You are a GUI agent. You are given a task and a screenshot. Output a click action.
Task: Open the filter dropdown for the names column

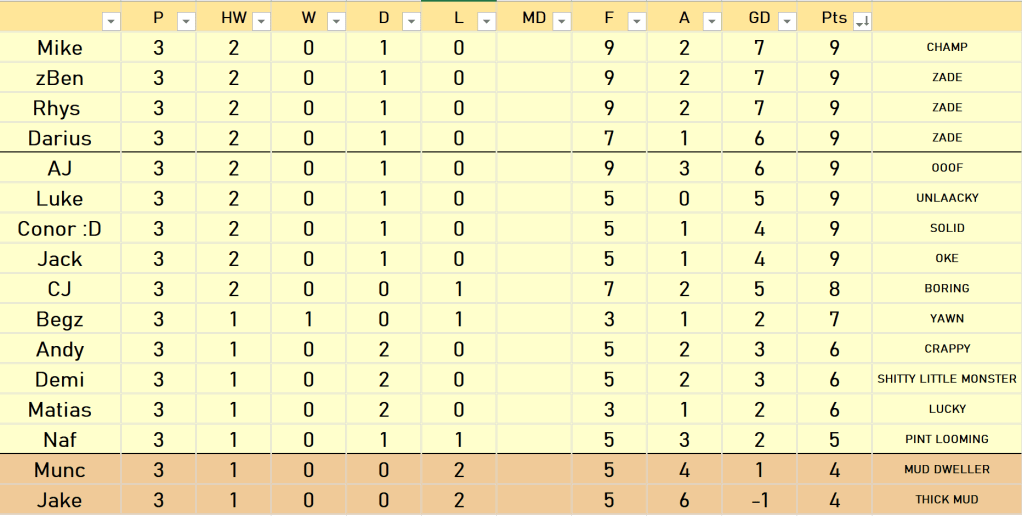[111, 21]
